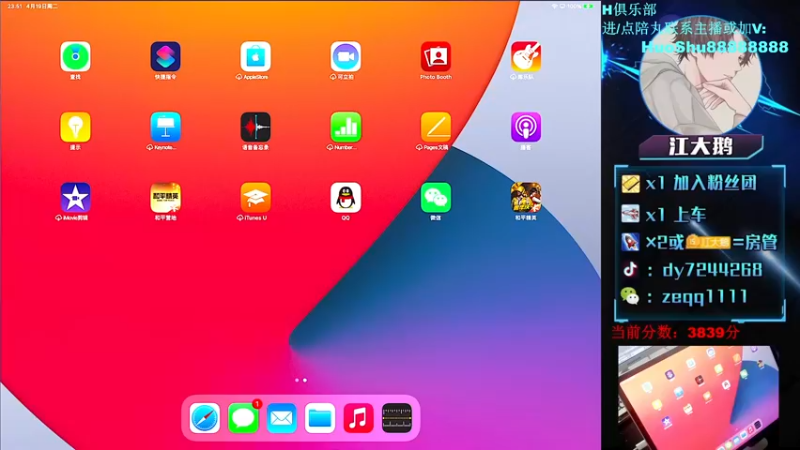
Task: Click the streamer avatar portrait
Action: pyautogui.click(x=701, y=75)
